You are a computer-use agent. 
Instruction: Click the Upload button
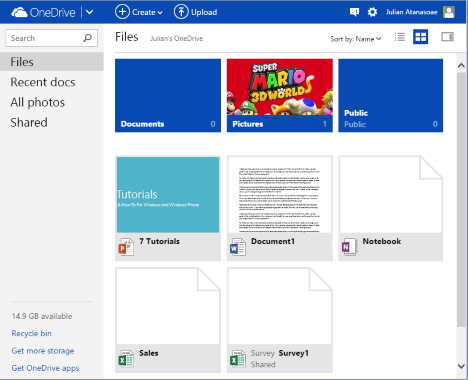195,12
